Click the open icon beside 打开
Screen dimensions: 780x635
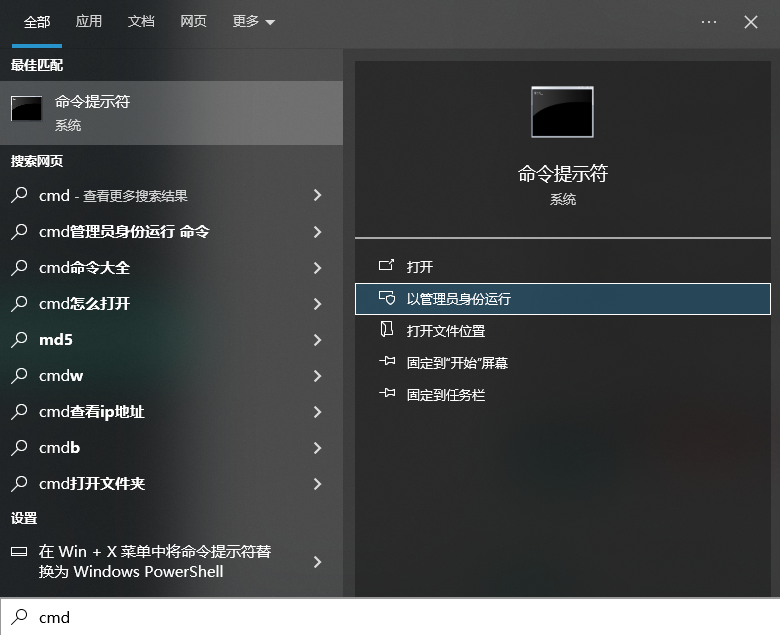[387, 265]
